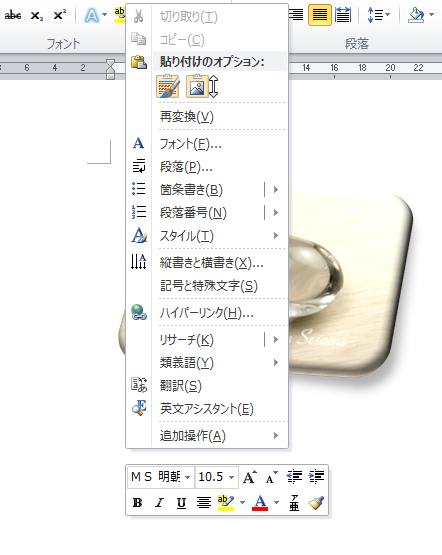Apply the red font color swatch button
This screenshot has width=442, height=555.
260,502
